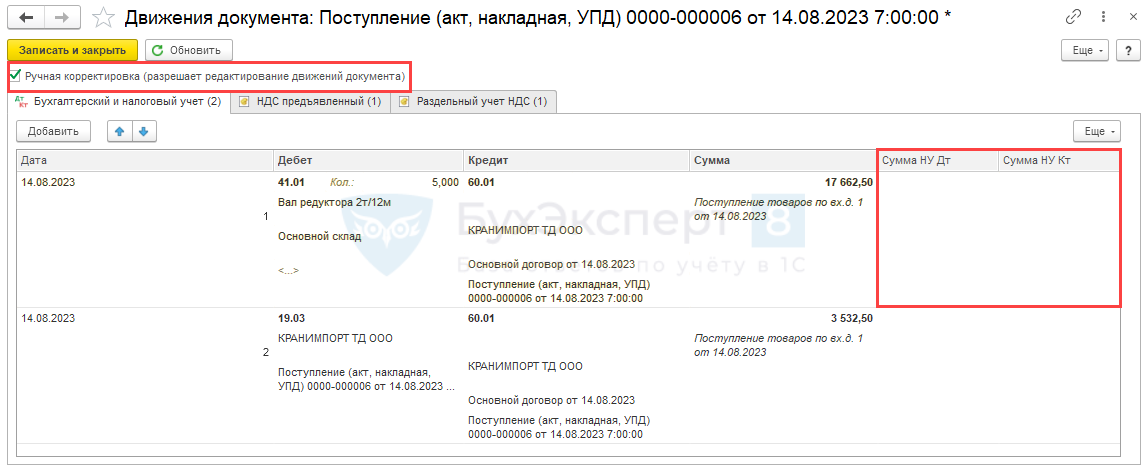This screenshot has height=470, width=1147.
Task: Select credit account 60.01 in row 2
Action: click(x=481, y=319)
